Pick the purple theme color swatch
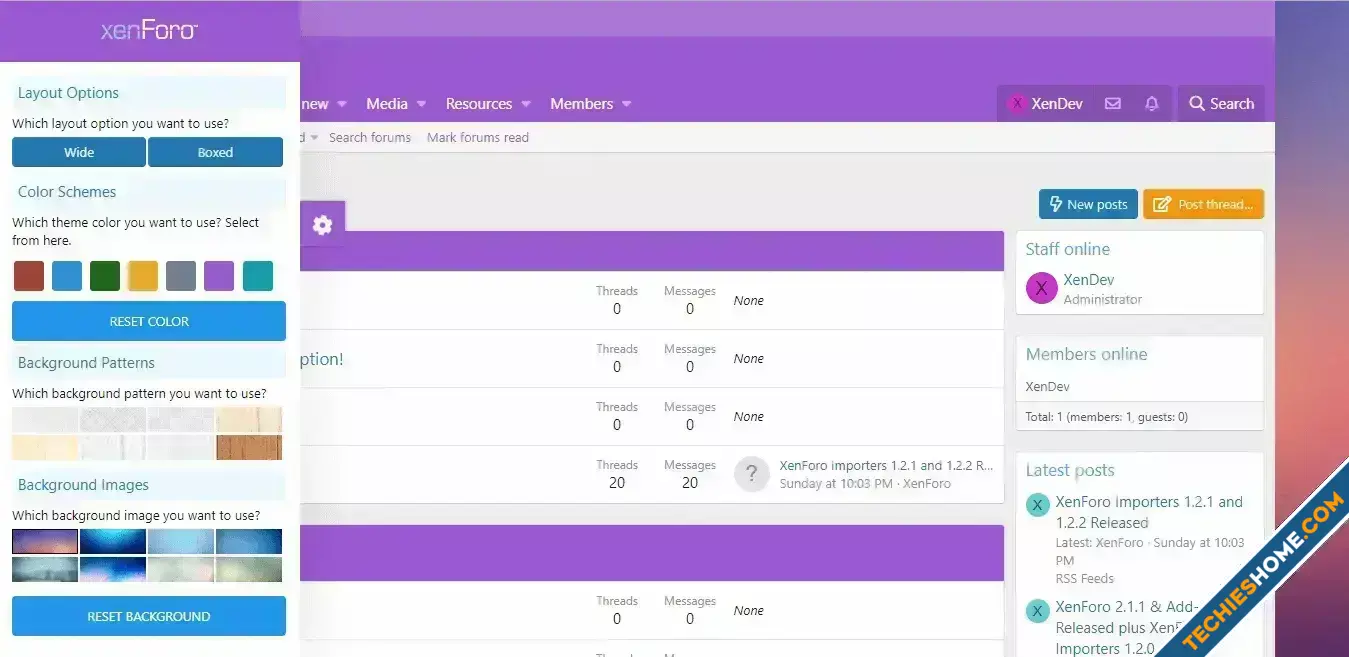 coord(219,276)
